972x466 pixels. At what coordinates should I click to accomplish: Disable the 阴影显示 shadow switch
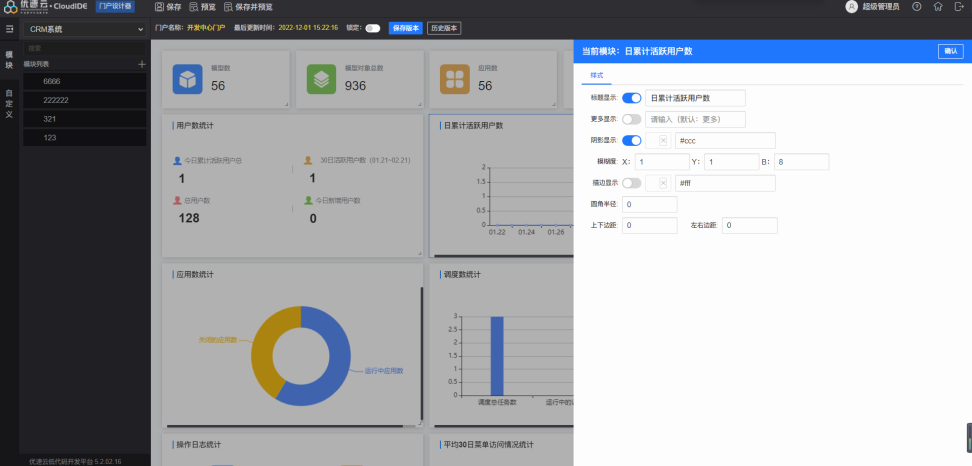[632, 141]
